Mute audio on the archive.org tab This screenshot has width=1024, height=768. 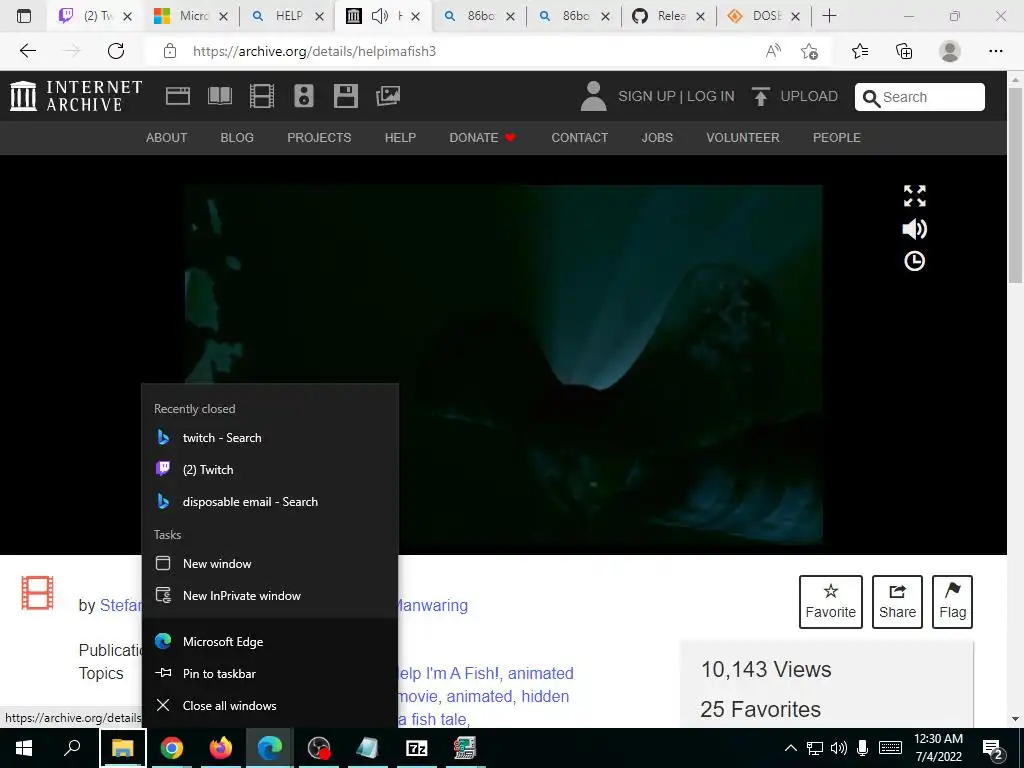coord(380,16)
